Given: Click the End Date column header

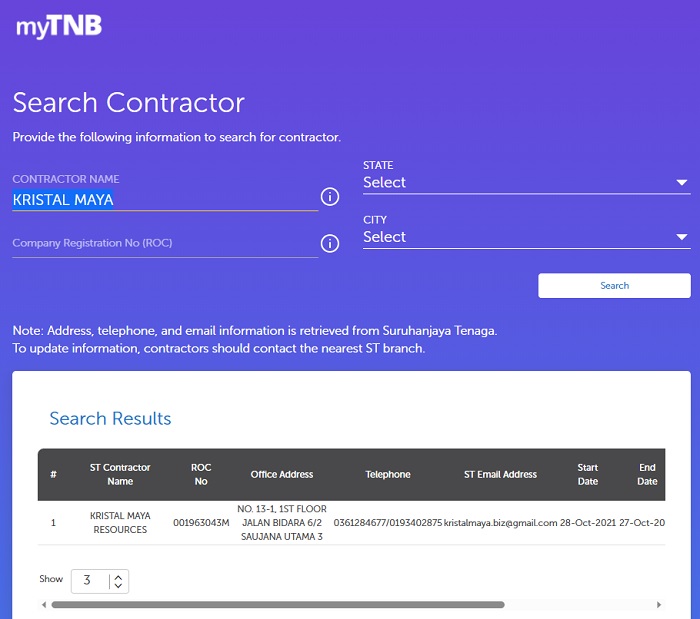Looking at the screenshot, I should [x=647, y=474].
